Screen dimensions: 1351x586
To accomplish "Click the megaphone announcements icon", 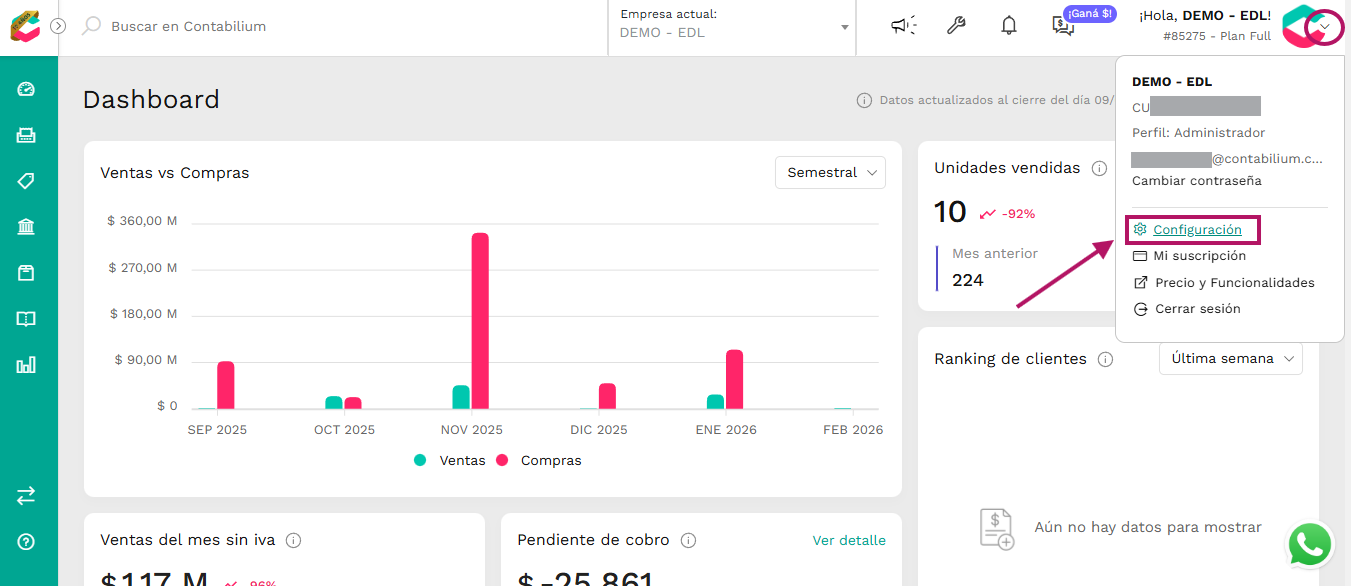I will tap(903, 26).
